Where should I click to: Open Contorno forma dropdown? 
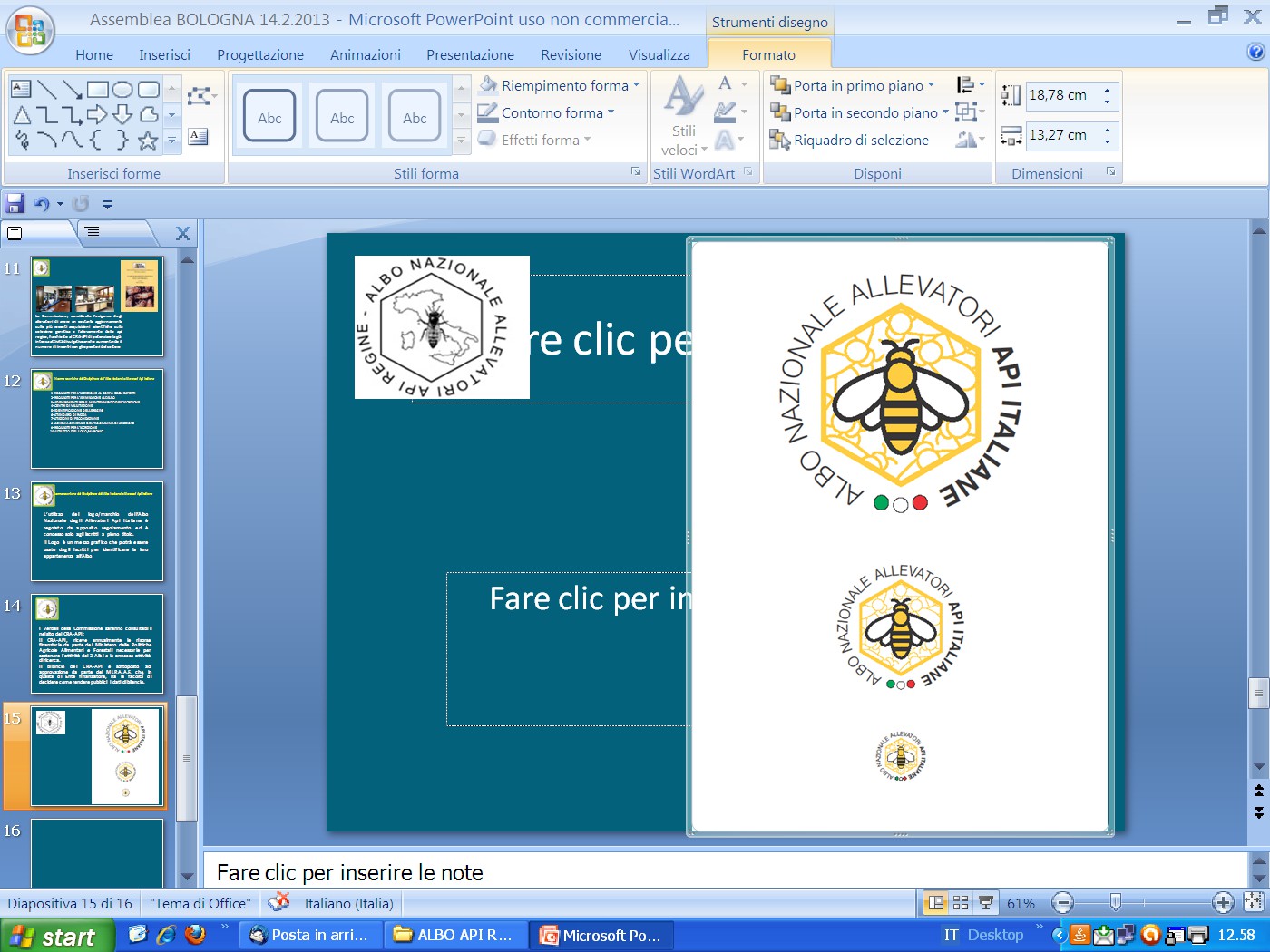(x=546, y=112)
